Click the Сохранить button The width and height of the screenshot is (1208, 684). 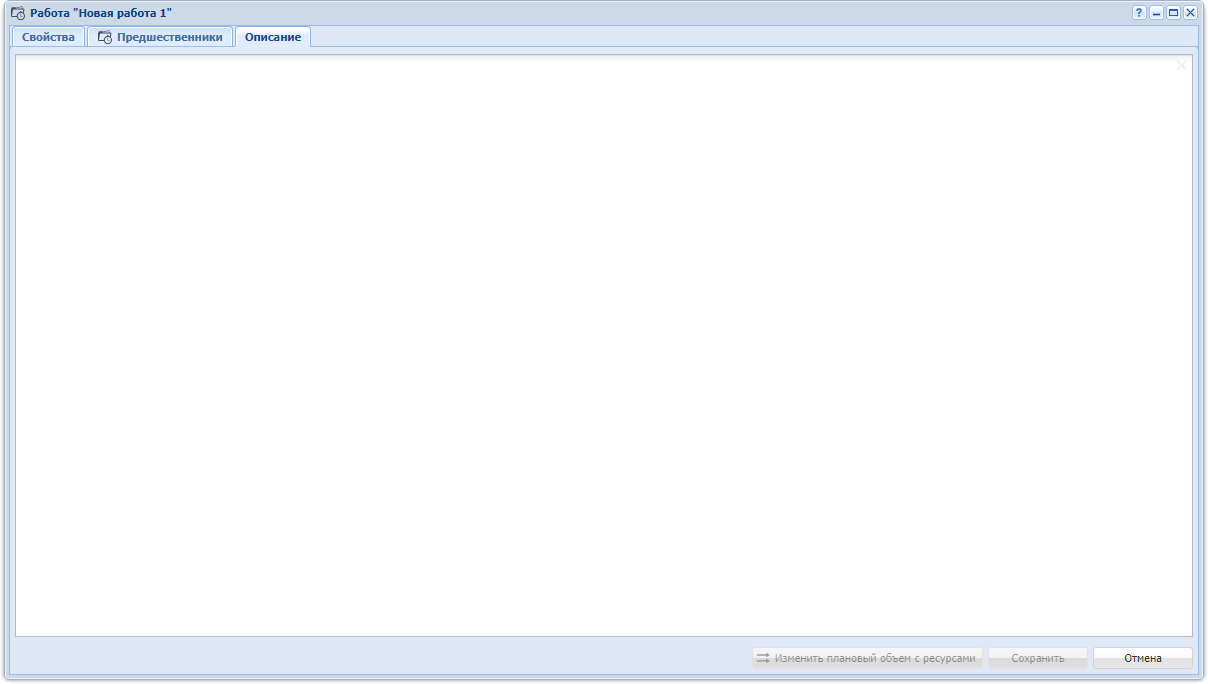click(1038, 658)
